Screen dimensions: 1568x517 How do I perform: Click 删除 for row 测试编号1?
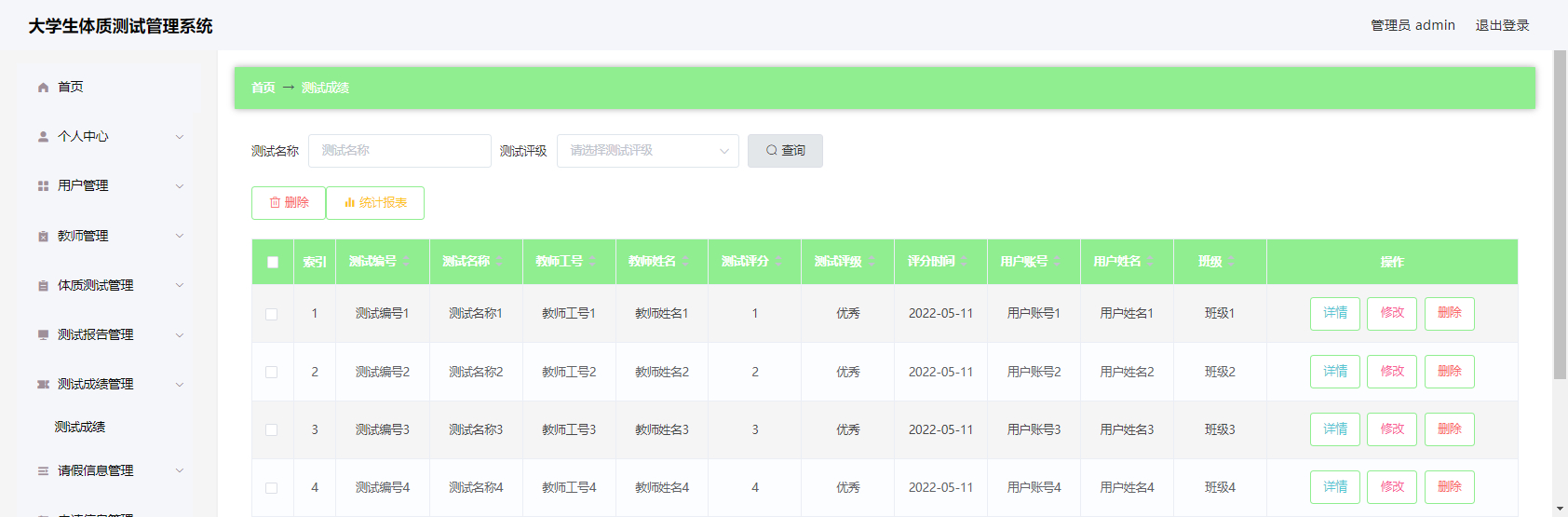(x=1450, y=314)
